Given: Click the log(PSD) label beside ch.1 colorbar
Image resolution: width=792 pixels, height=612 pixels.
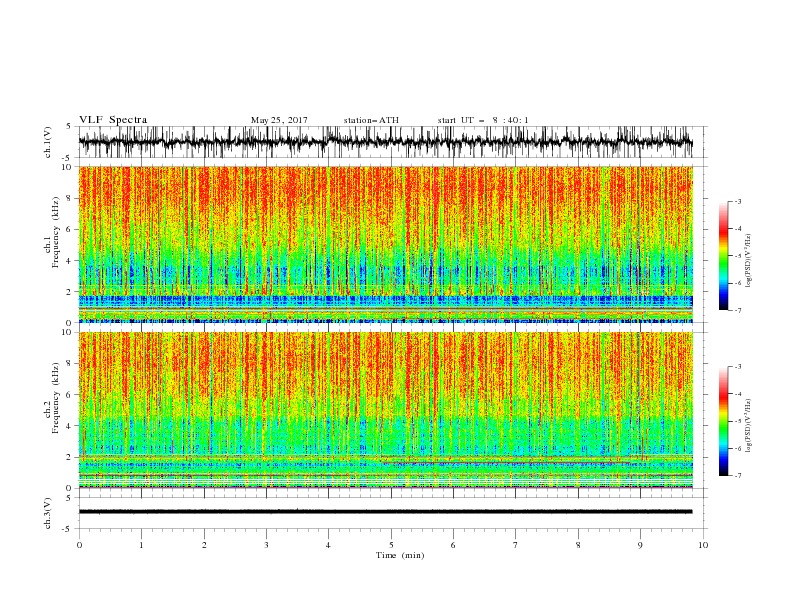Looking at the screenshot, I should coord(749,261).
